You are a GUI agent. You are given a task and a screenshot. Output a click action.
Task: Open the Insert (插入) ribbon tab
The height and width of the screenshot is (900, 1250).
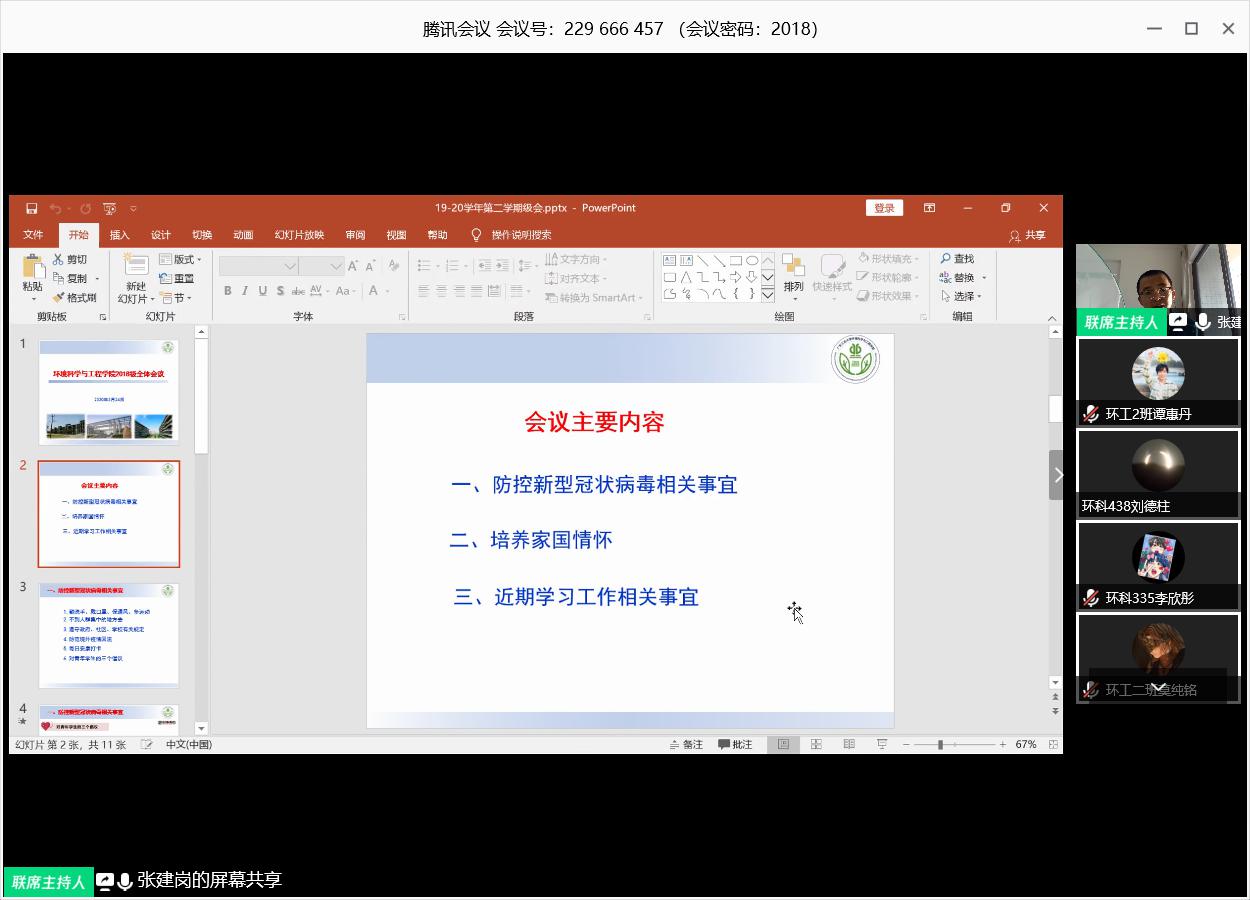coord(119,235)
